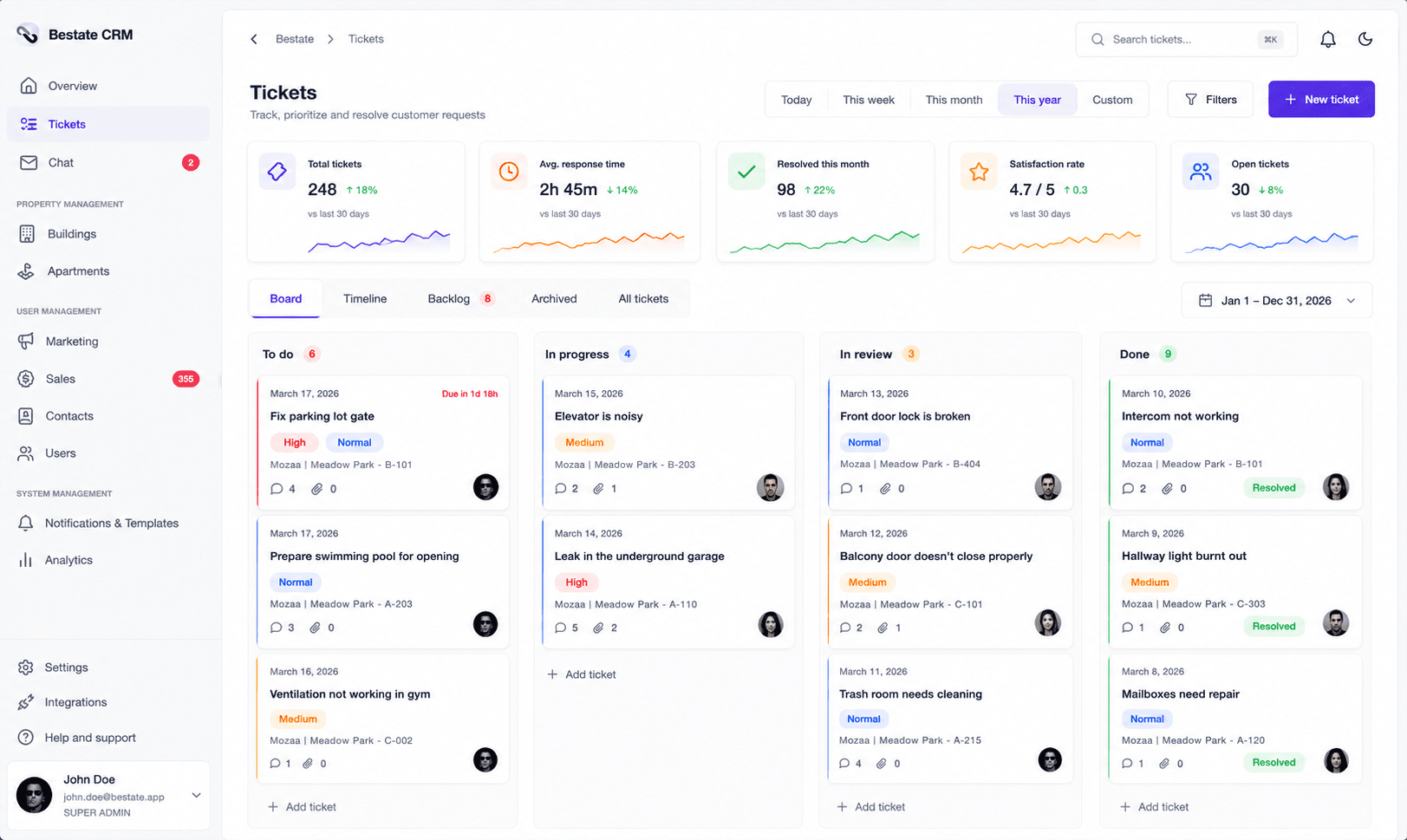
Task: Select This year time range
Action: tap(1037, 100)
